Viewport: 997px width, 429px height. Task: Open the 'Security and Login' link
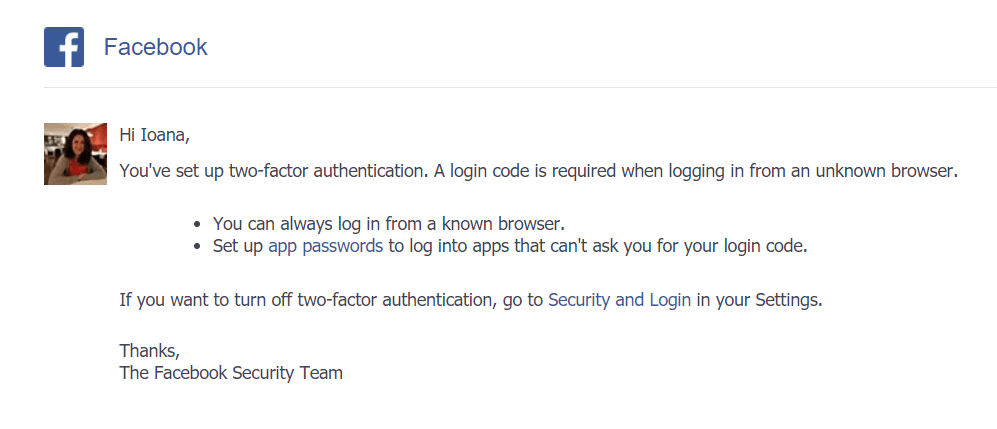tap(619, 299)
